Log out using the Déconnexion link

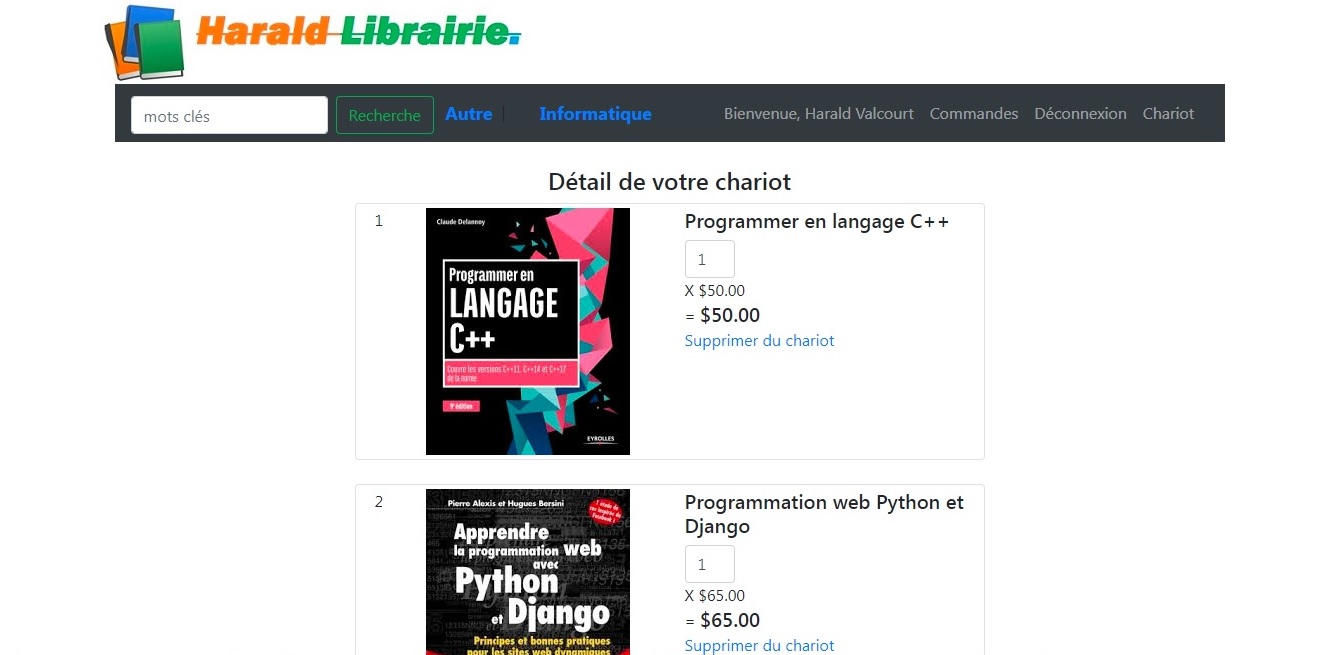[x=1080, y=114]
